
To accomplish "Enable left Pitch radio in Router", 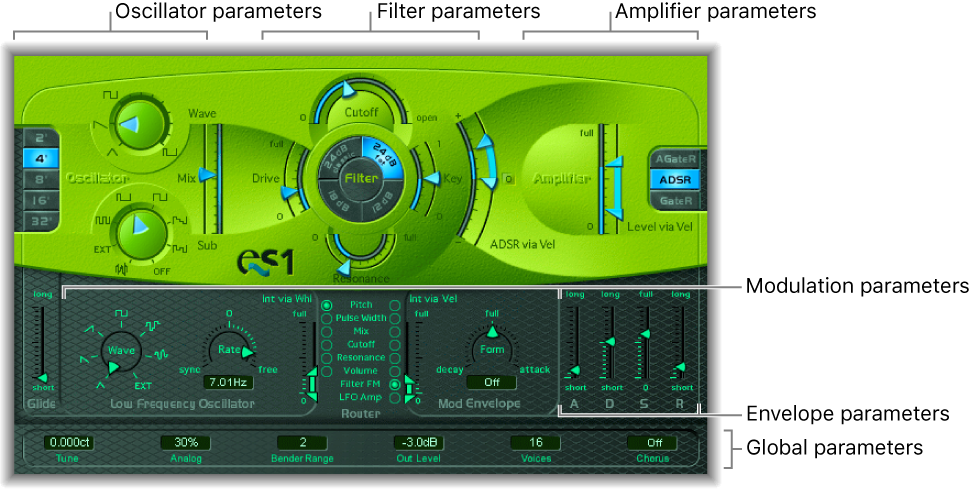I will click(x=326, y=305).
